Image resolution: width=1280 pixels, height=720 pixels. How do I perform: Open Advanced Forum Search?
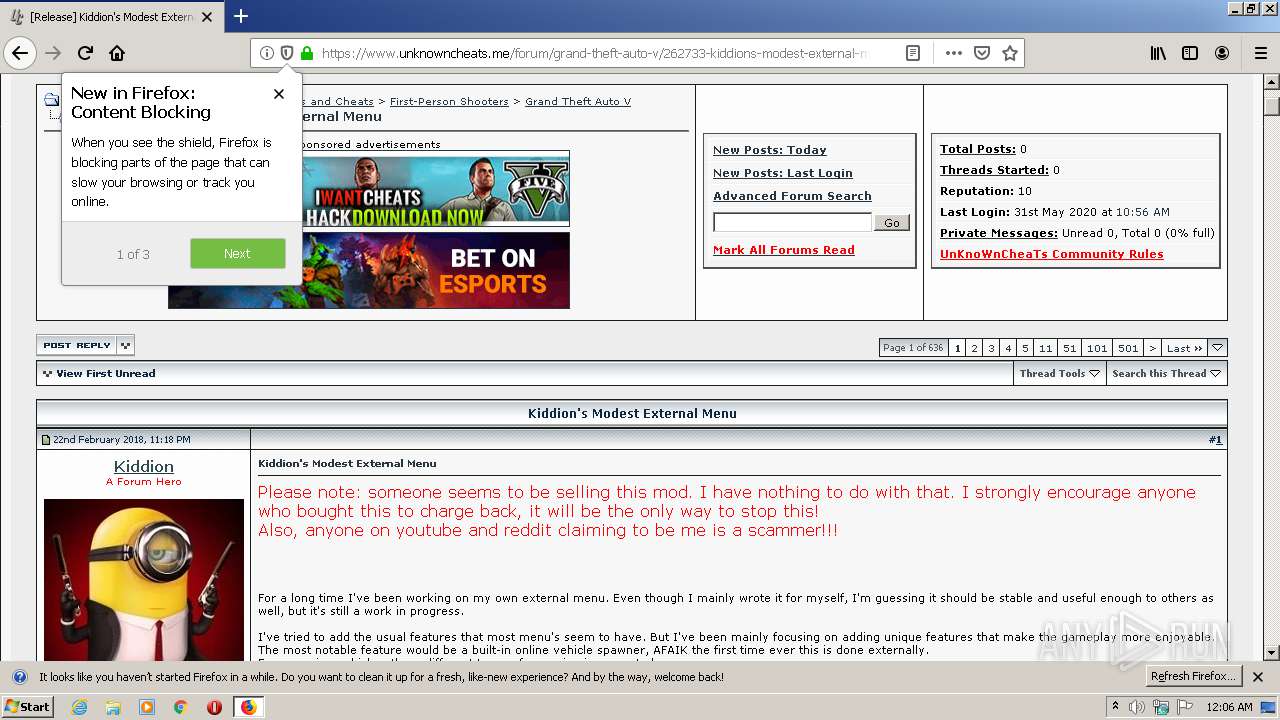coord(792,196)
